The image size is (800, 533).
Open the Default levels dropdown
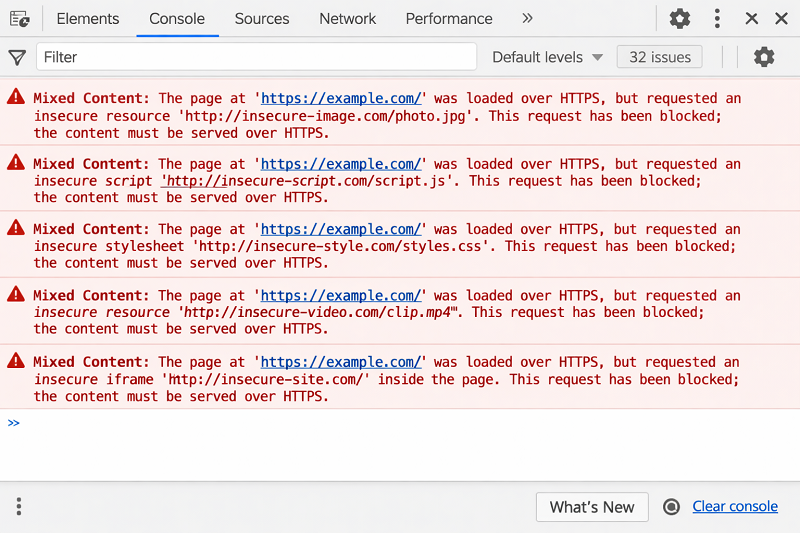coord(547,57)
